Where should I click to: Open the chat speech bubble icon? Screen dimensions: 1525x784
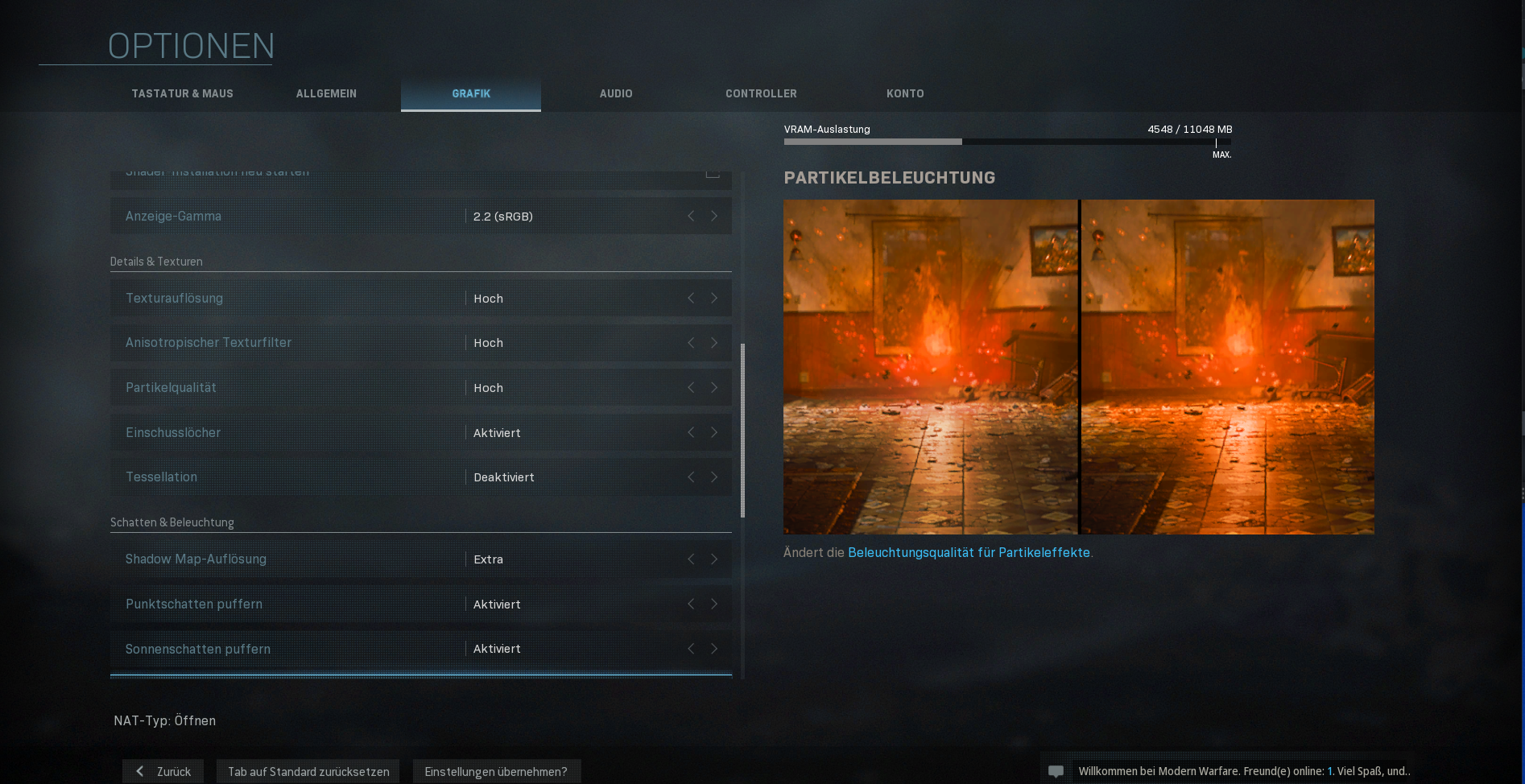tap(1056, 771)
